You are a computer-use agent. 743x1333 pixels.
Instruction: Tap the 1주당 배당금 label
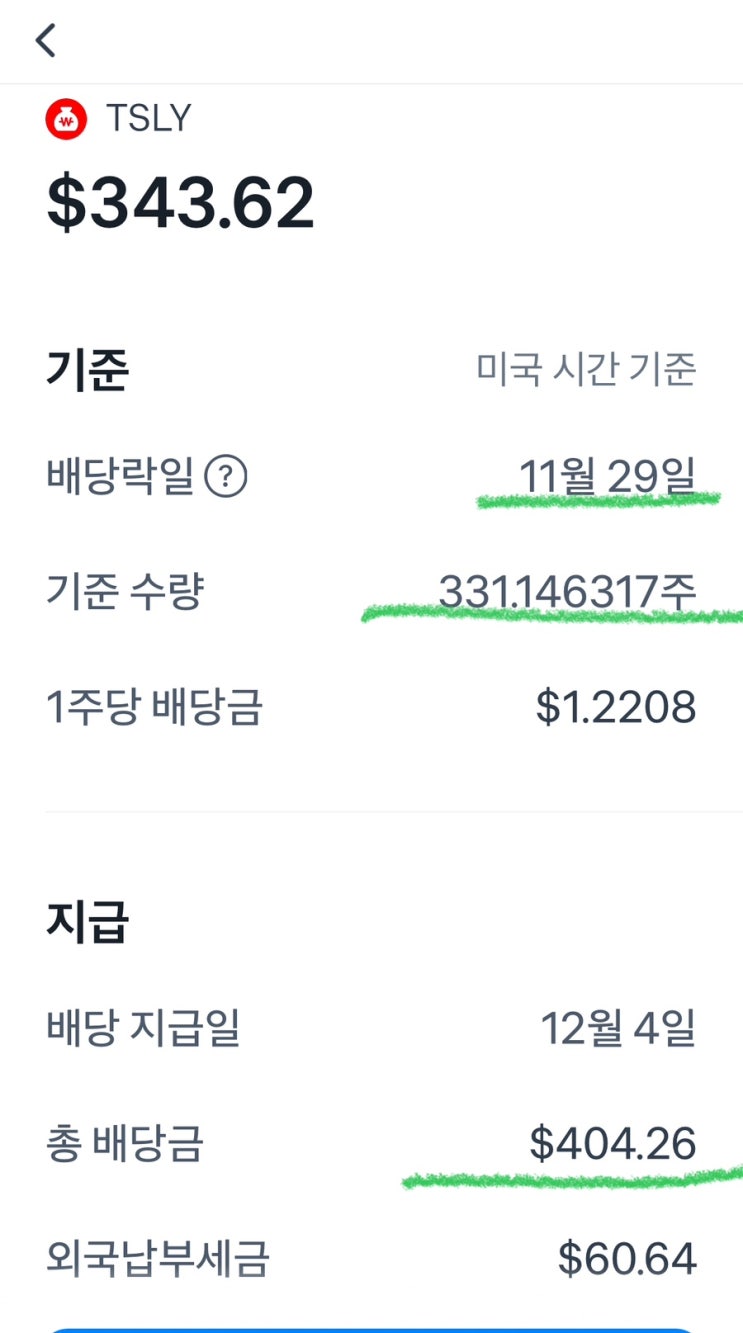click(x=154, y=708)
